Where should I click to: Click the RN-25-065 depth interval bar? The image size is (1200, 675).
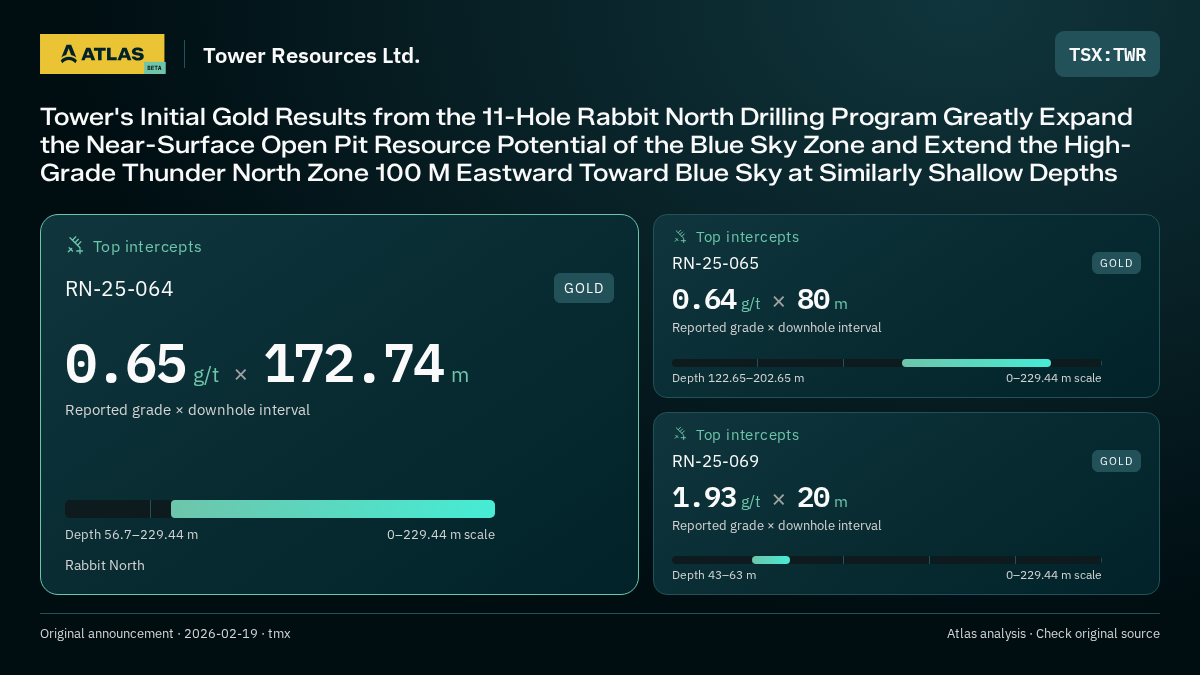[x=886, y=362]
